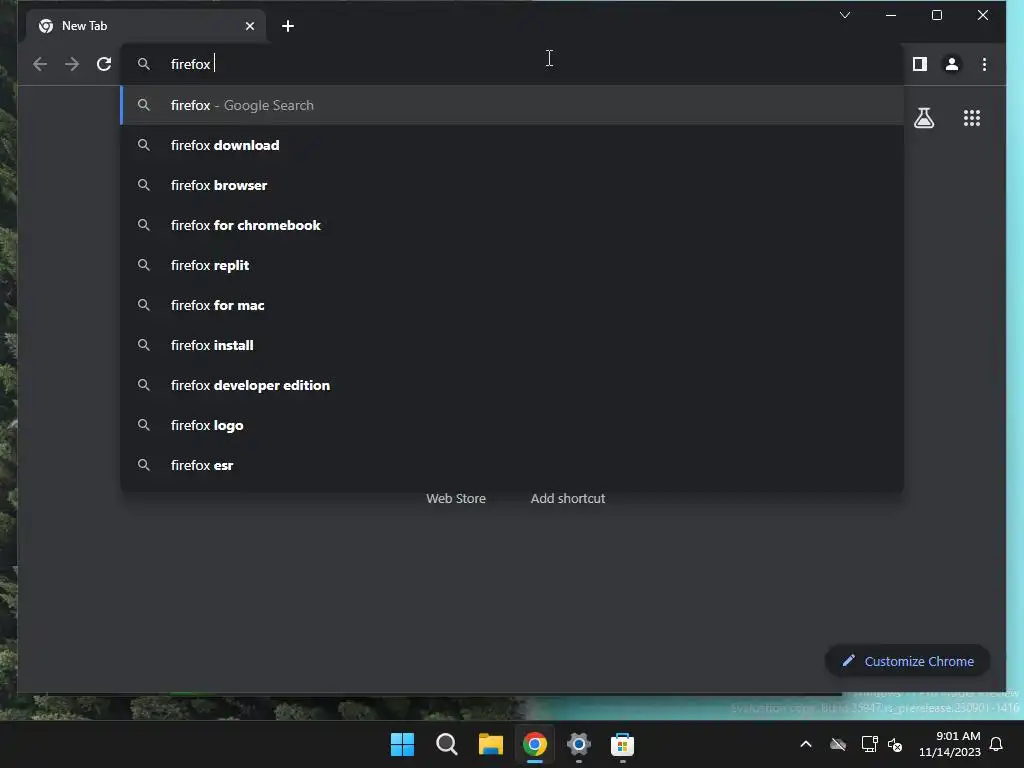1024x768 pixels.
Task: Open the Chrome Labs flask icon
Action: click(923, 118)
